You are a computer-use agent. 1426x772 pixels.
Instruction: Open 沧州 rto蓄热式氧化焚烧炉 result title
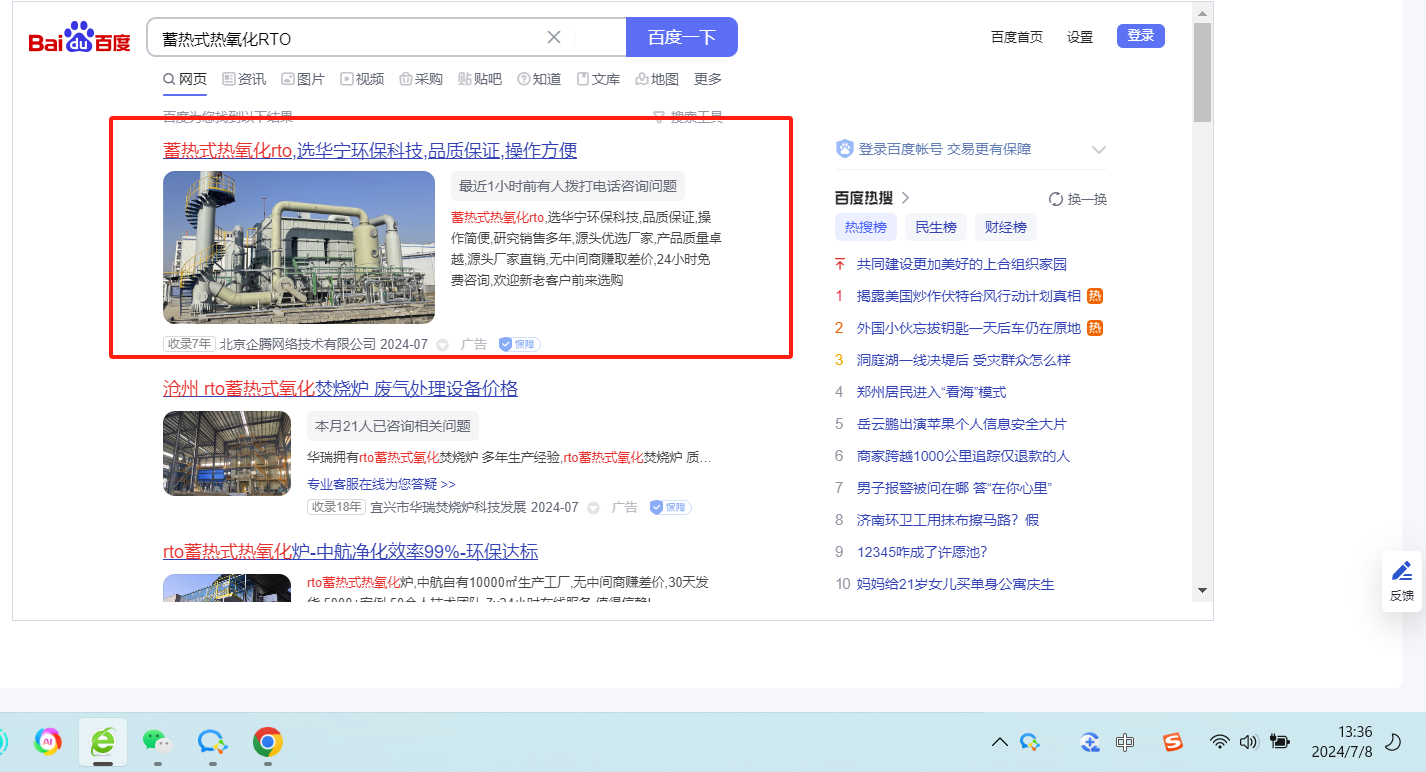coord(340,389)
